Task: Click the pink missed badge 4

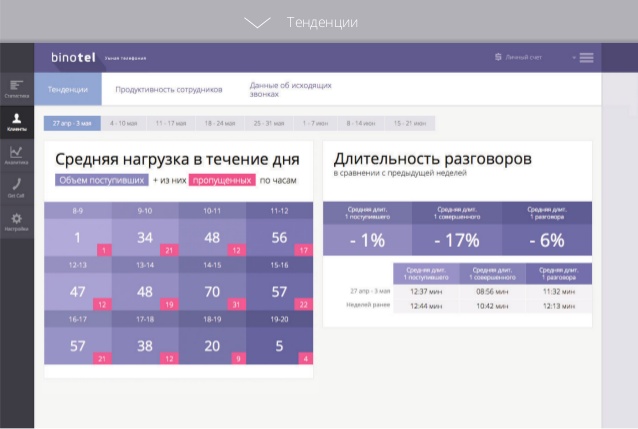Action: [306, 359]
